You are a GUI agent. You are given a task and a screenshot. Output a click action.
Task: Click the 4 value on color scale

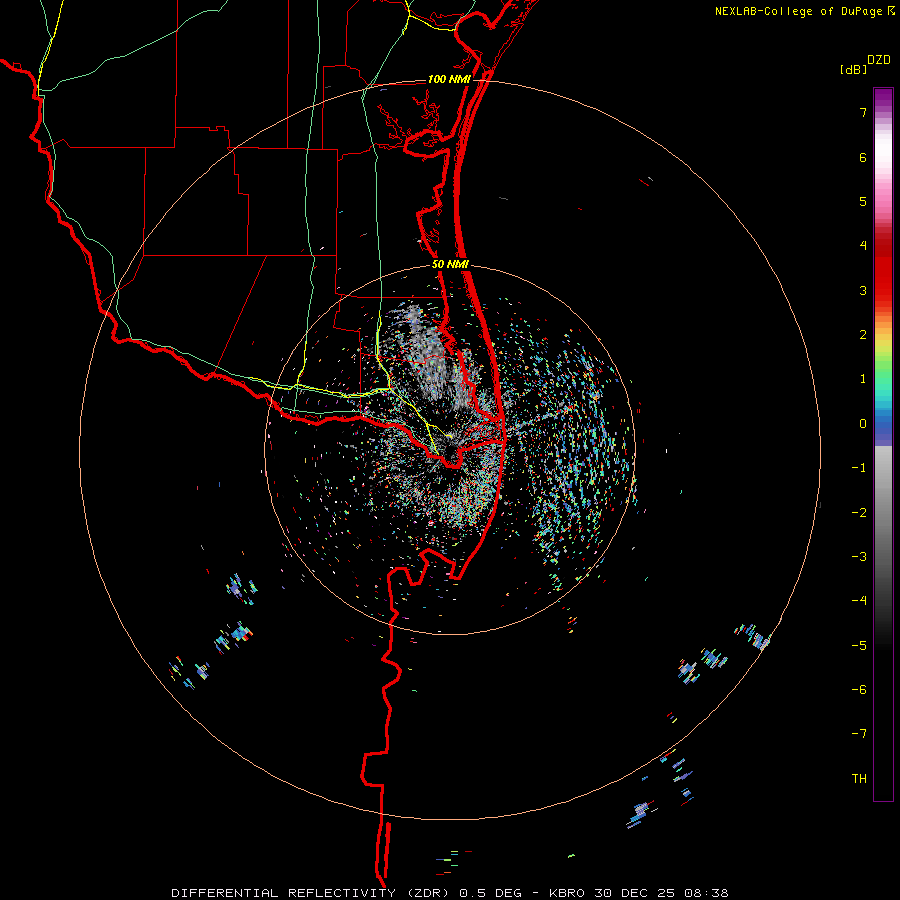coord(863,246)
